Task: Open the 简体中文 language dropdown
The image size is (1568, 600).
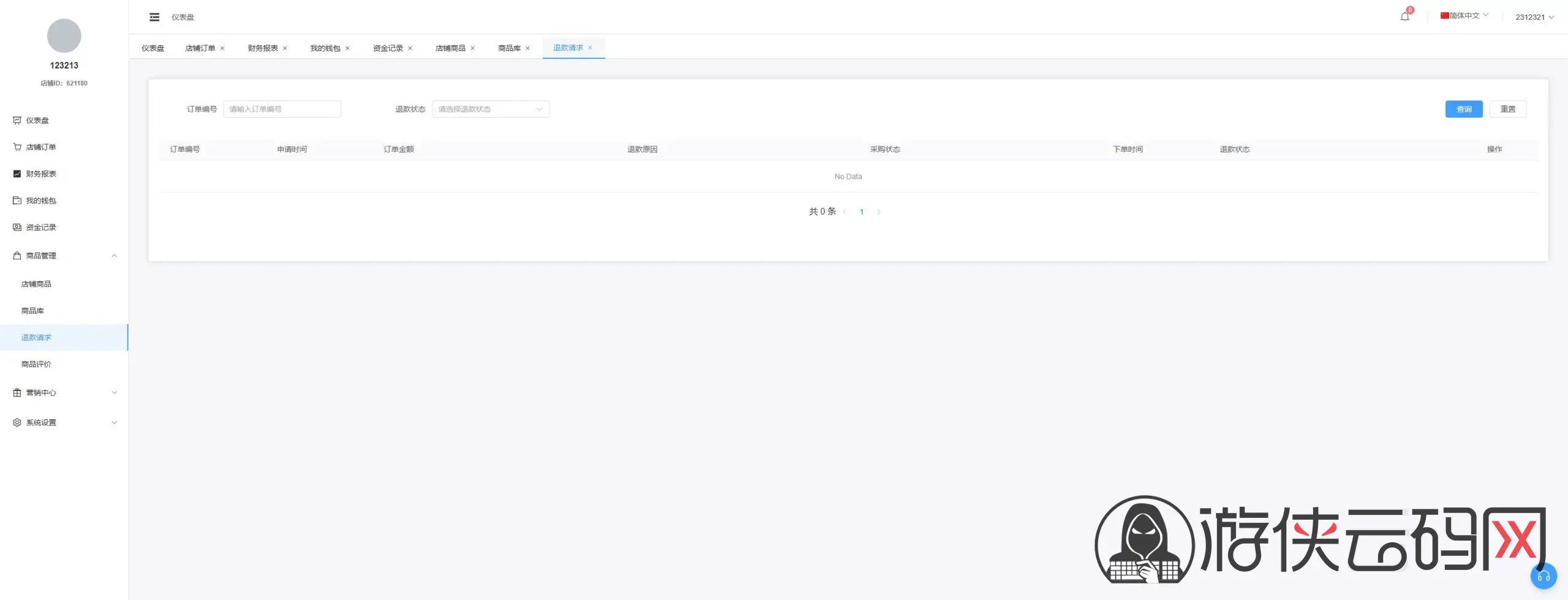Action: pos(1464,16)
